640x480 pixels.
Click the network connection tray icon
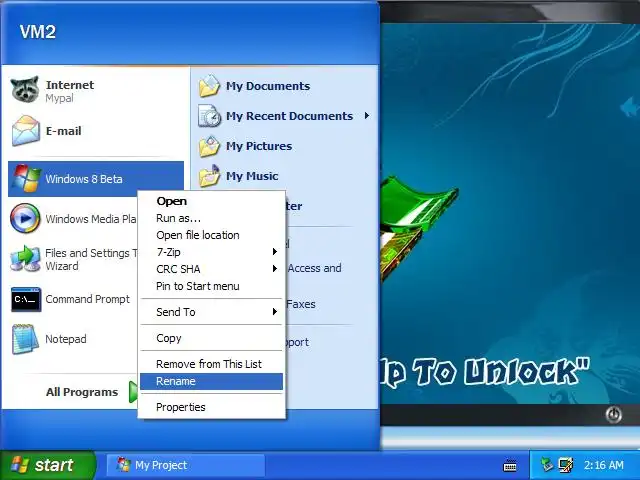[547, 464]
